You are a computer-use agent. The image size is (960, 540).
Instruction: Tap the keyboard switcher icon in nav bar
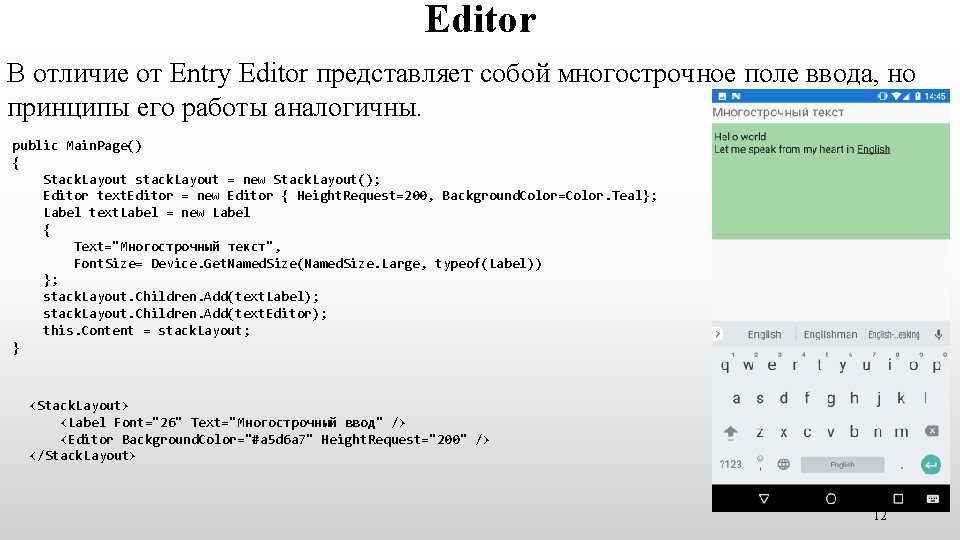pos(932,498)
